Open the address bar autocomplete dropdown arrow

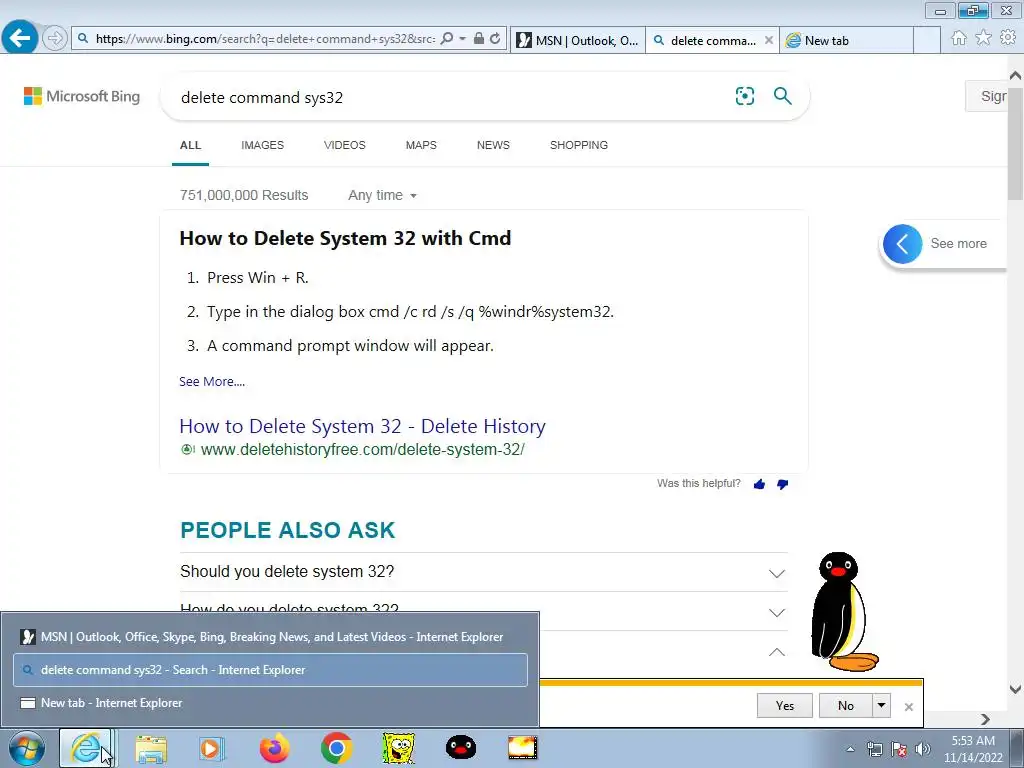(x=462, y=39)
